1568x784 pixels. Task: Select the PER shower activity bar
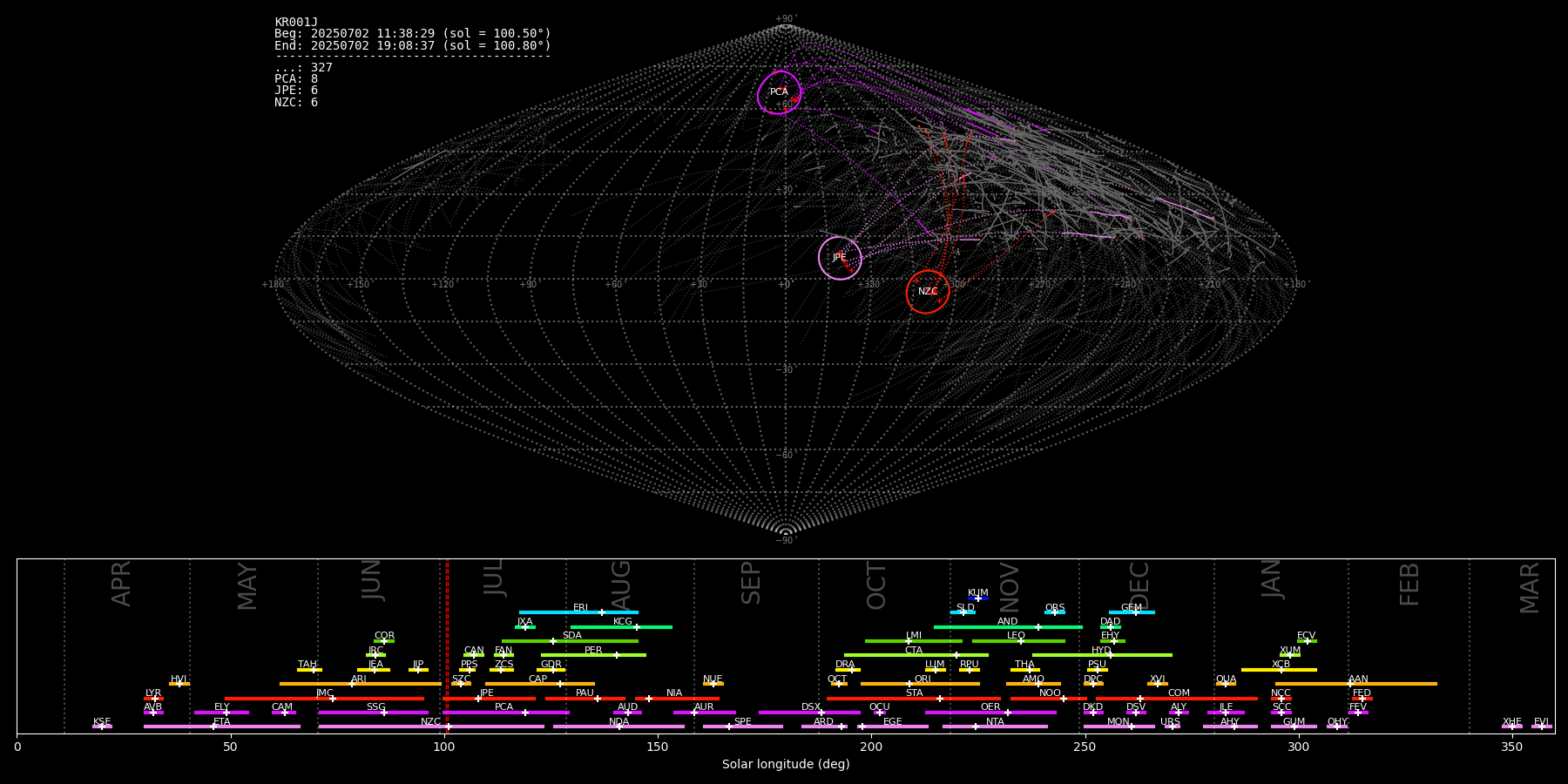[593, 655]
